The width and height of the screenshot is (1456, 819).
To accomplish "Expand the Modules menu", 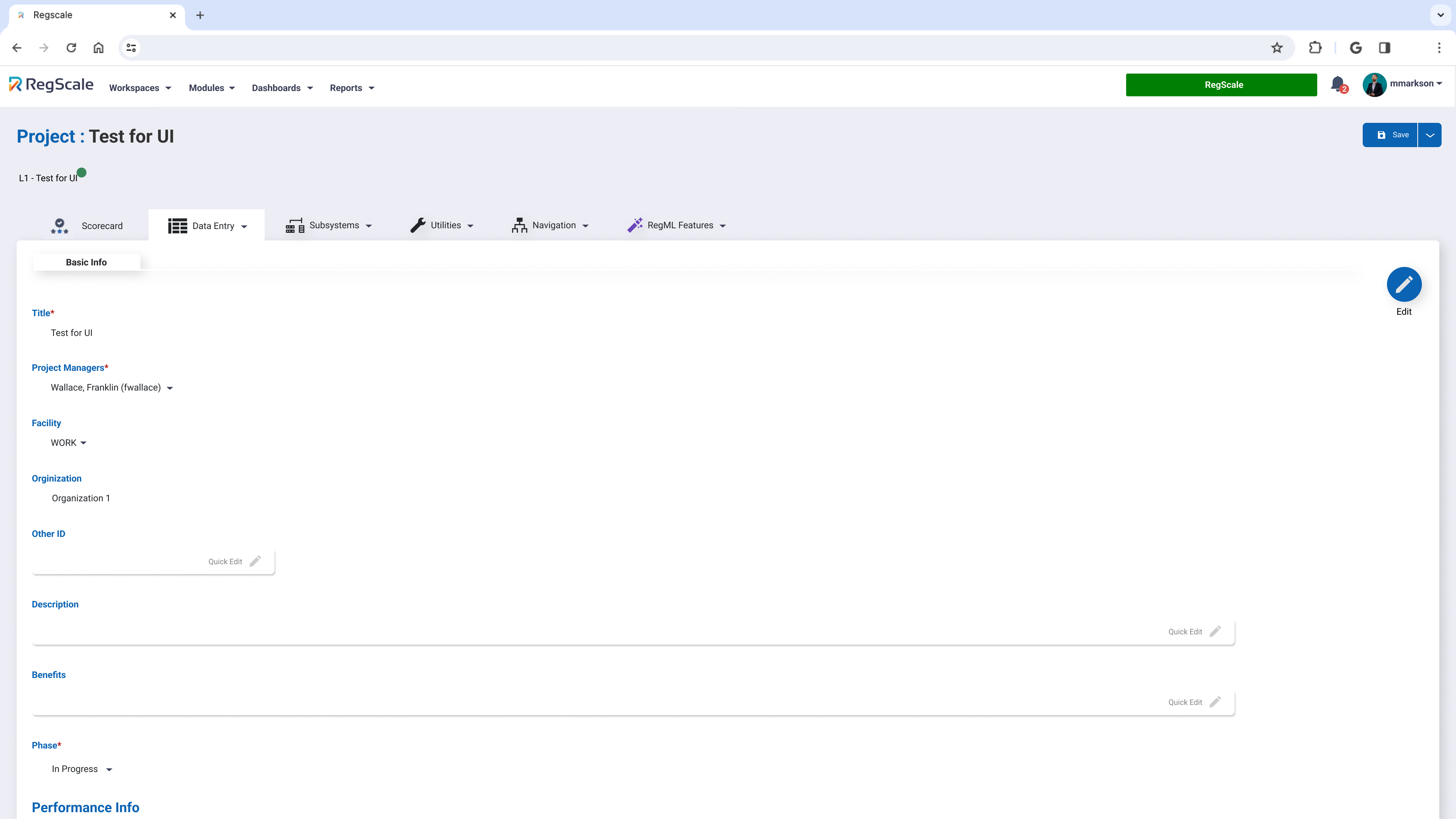I will (x=212, y=88).
